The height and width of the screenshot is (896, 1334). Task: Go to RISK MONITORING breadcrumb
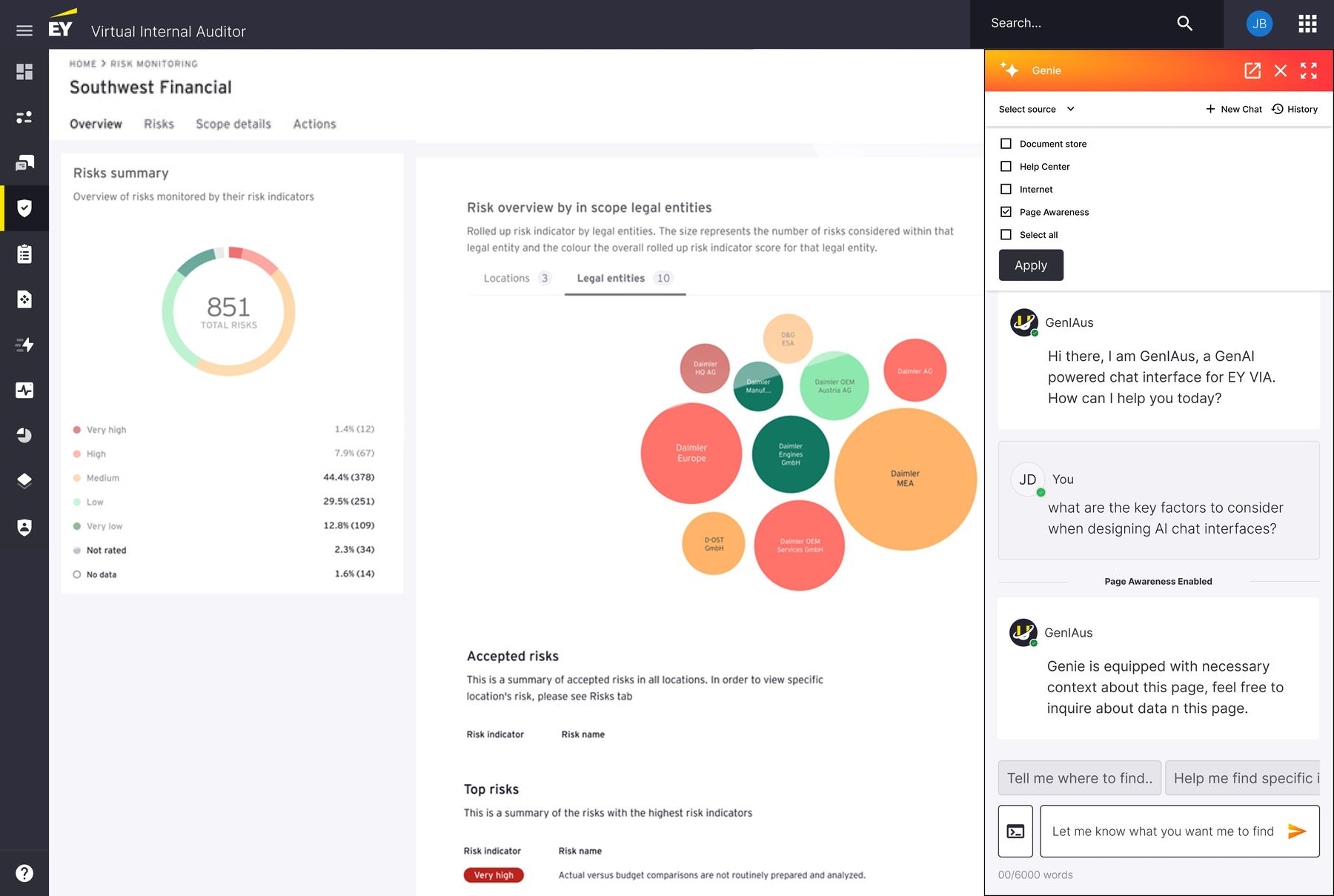click(154, 64)
